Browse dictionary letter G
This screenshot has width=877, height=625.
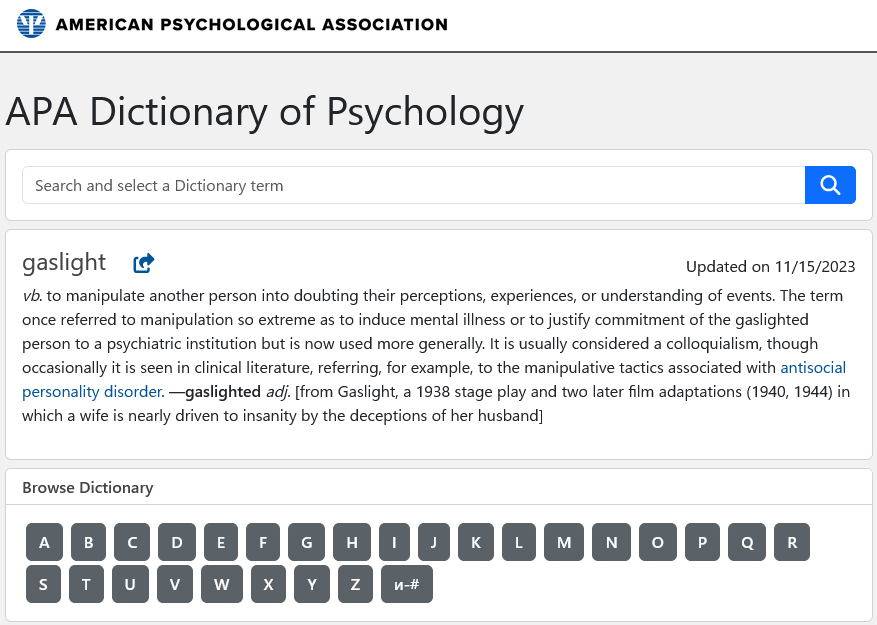(x=306, y=542)
